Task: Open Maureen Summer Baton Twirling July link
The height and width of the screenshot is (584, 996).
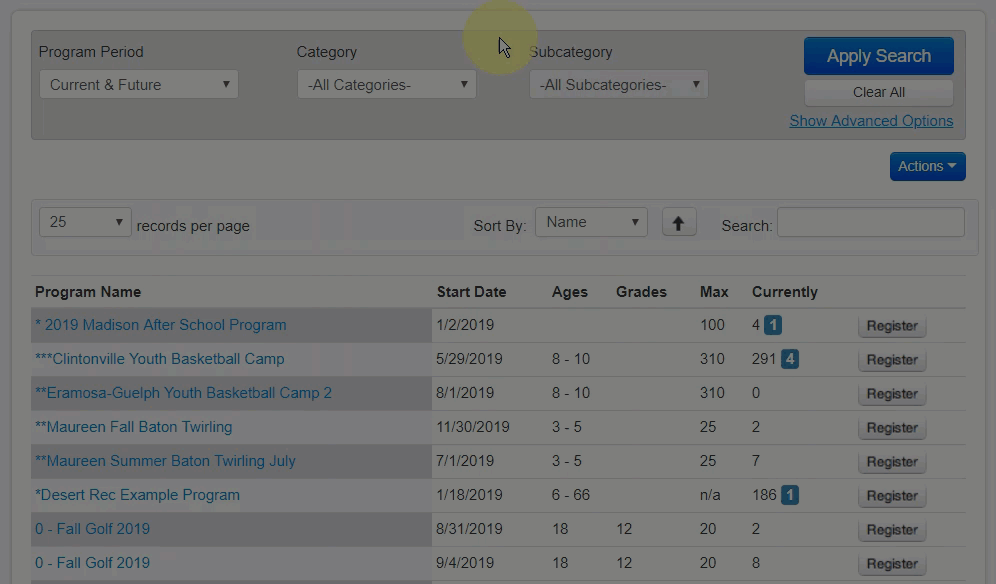Action: pos(165,461)
